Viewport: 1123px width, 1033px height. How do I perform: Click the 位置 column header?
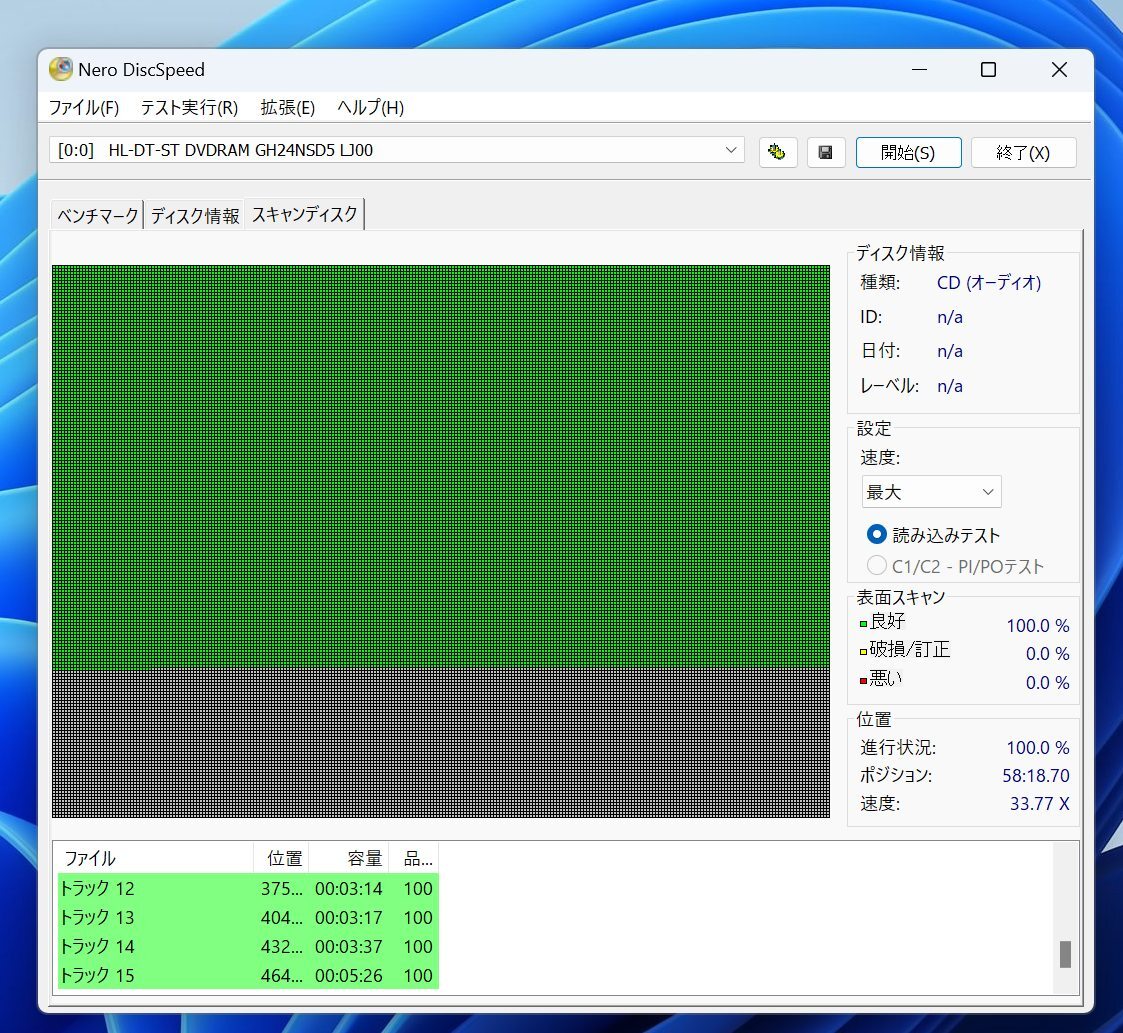click(281, 858)
